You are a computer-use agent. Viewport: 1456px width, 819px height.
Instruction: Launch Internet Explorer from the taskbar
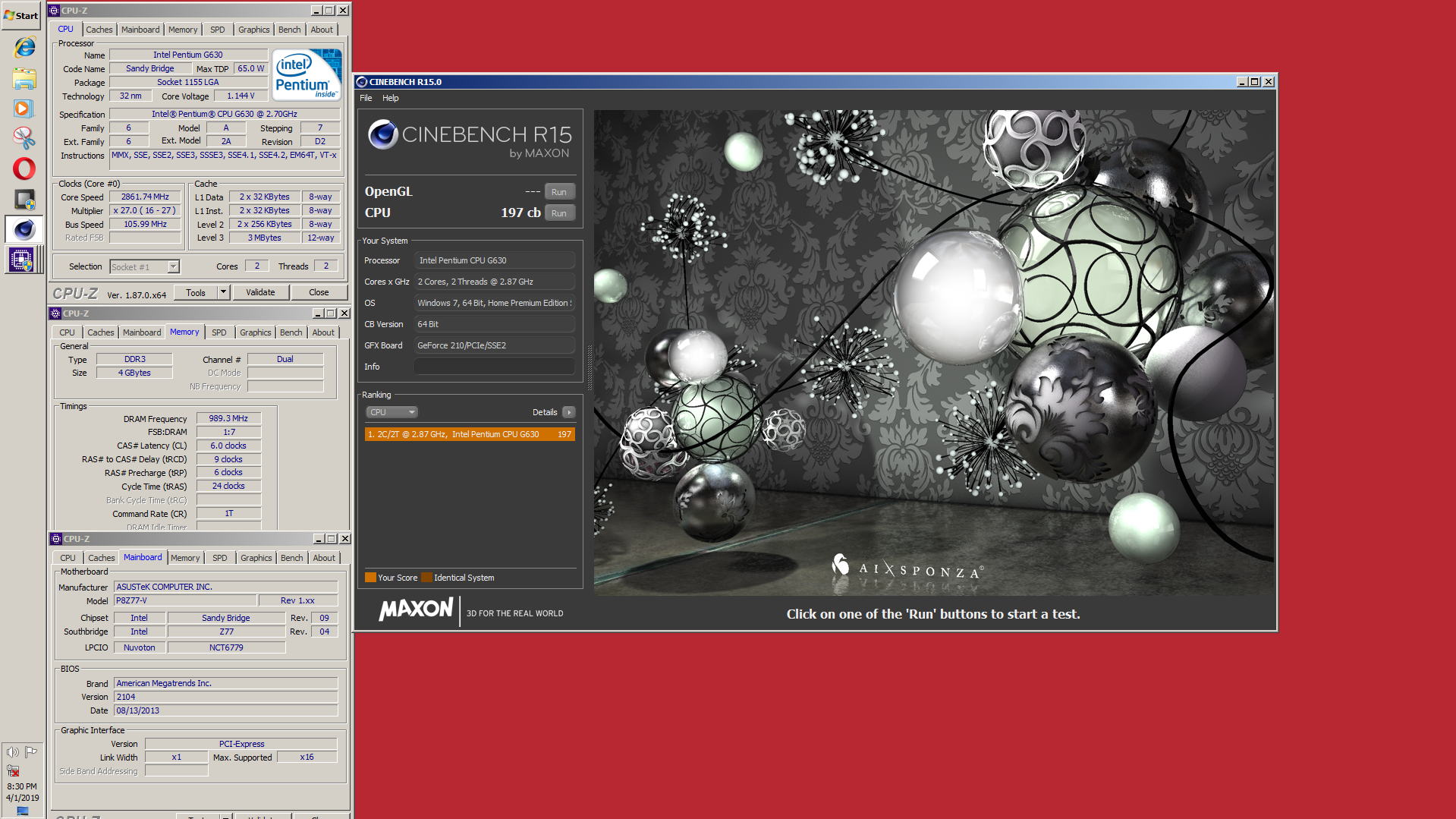pos(24,48)
